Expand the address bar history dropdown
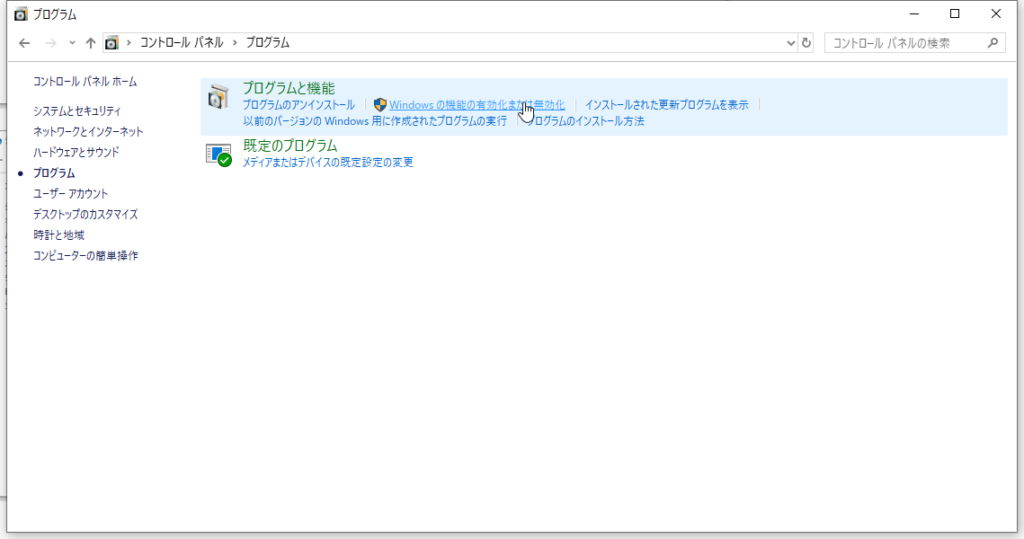 click(790, 43)
